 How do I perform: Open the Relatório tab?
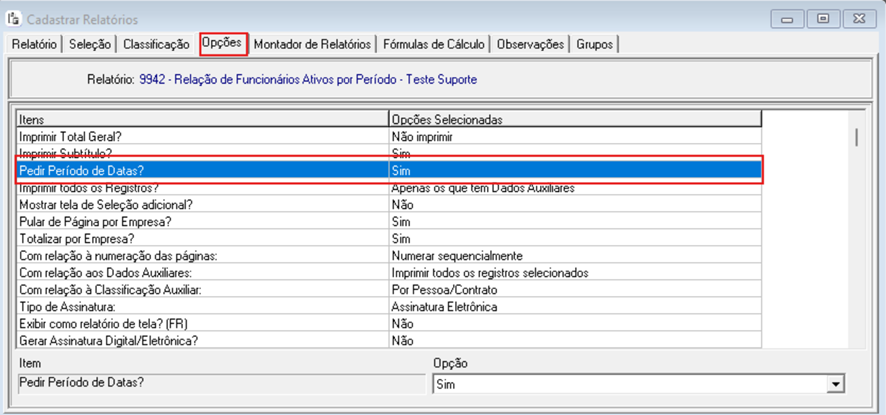pyautogui.click(x=34, y=44)
